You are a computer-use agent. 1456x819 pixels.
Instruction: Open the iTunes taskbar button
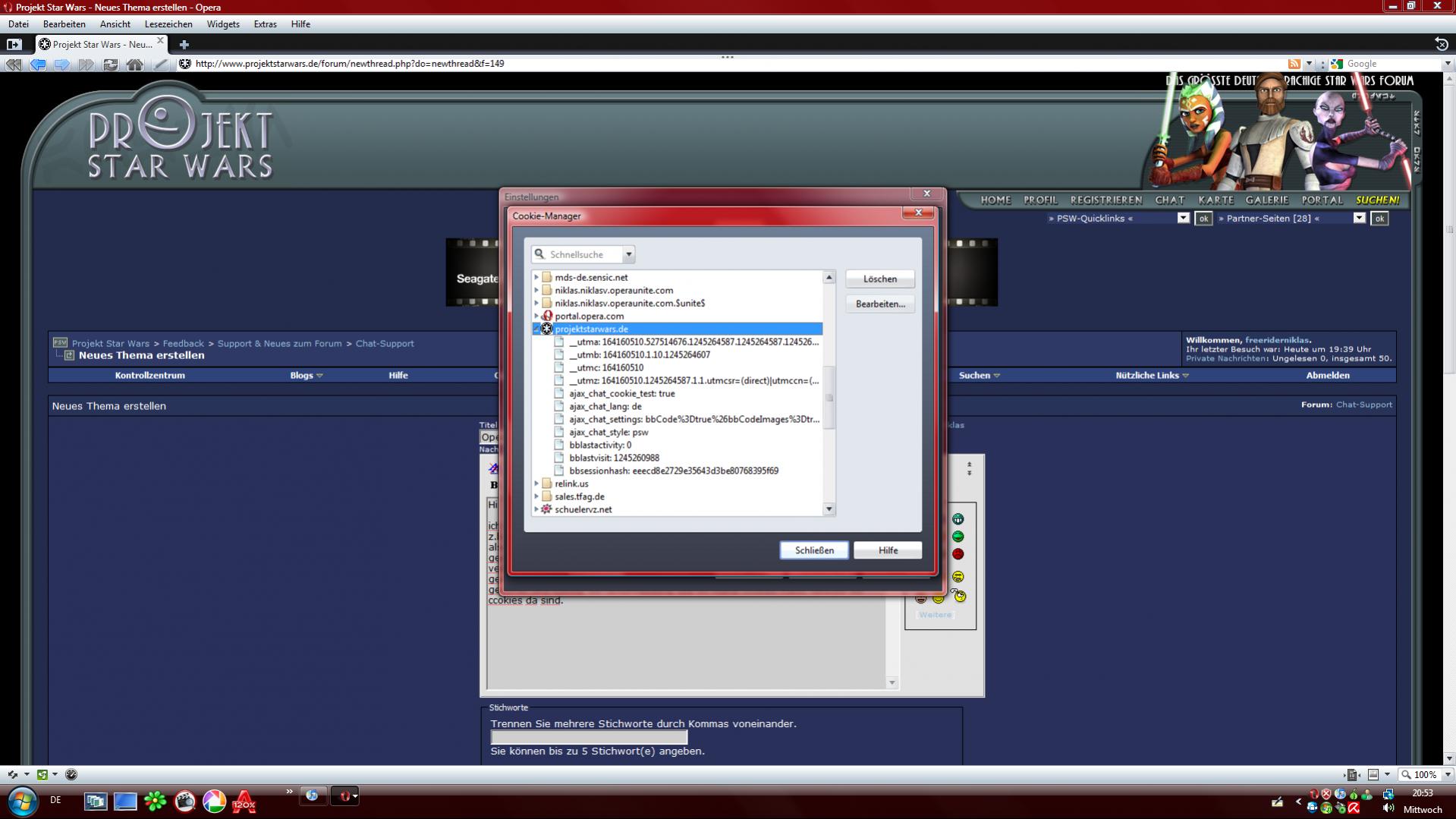(312, 795)
